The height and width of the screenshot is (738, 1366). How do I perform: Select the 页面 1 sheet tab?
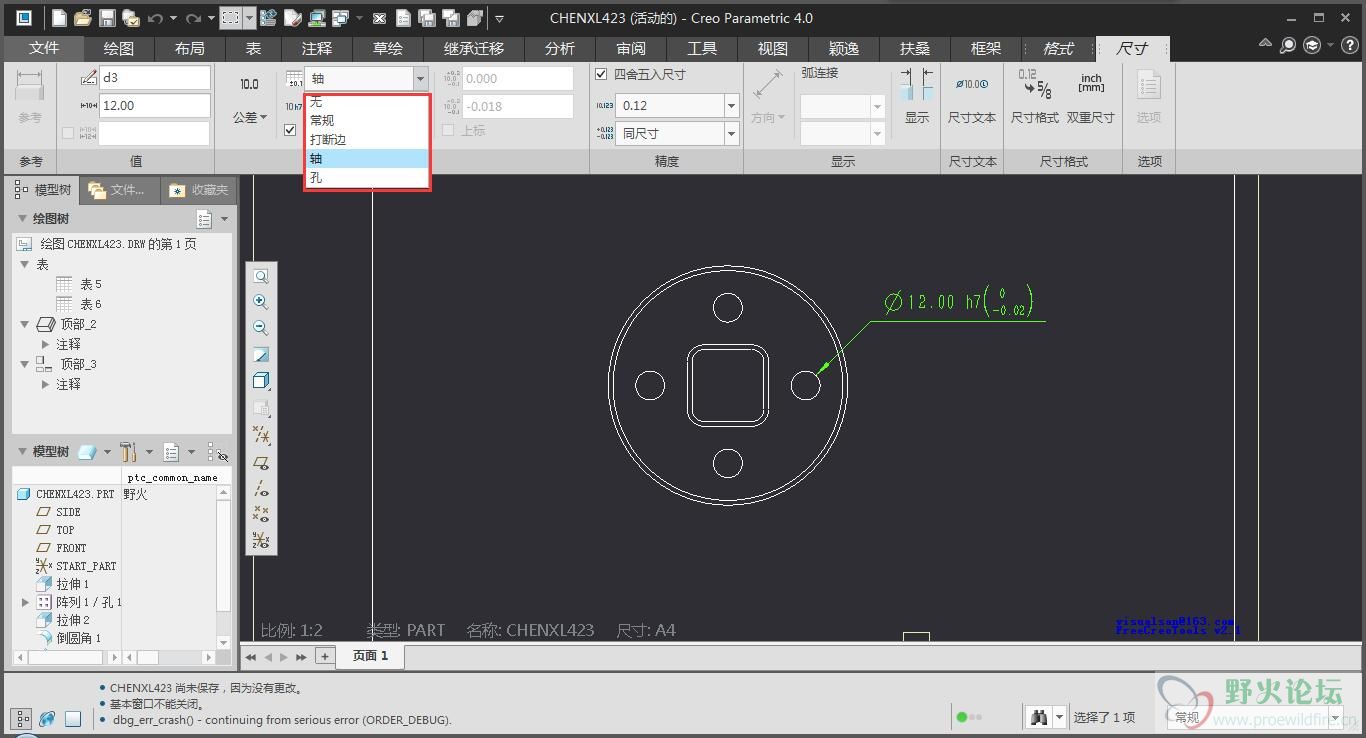click(x=370, y=656)
